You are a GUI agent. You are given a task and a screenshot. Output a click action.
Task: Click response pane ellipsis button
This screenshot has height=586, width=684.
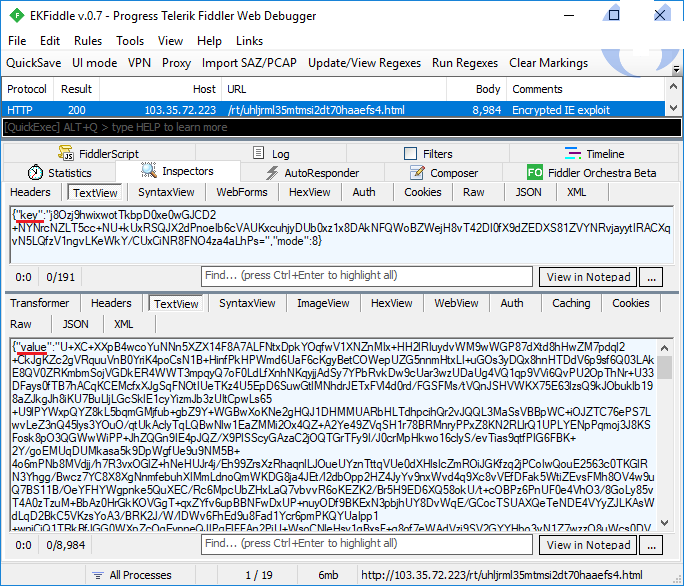651,545
